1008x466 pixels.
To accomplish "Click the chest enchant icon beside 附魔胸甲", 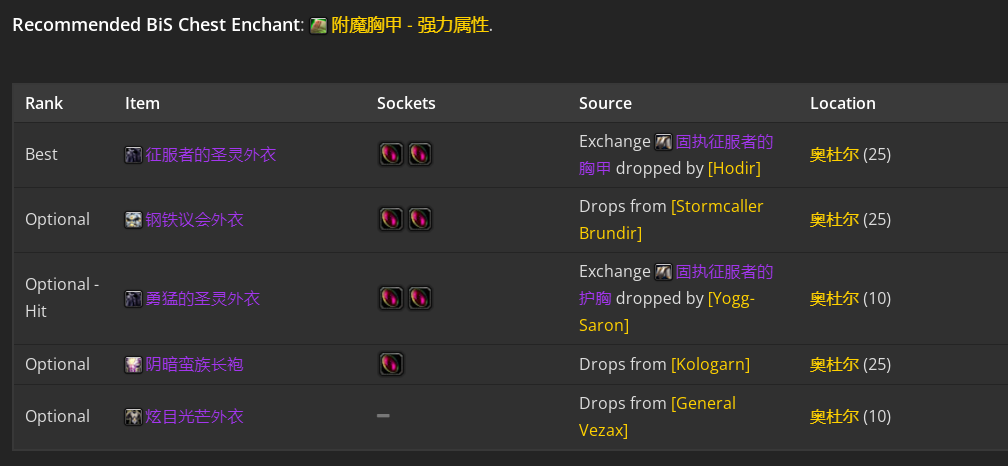I will [318, 26].
